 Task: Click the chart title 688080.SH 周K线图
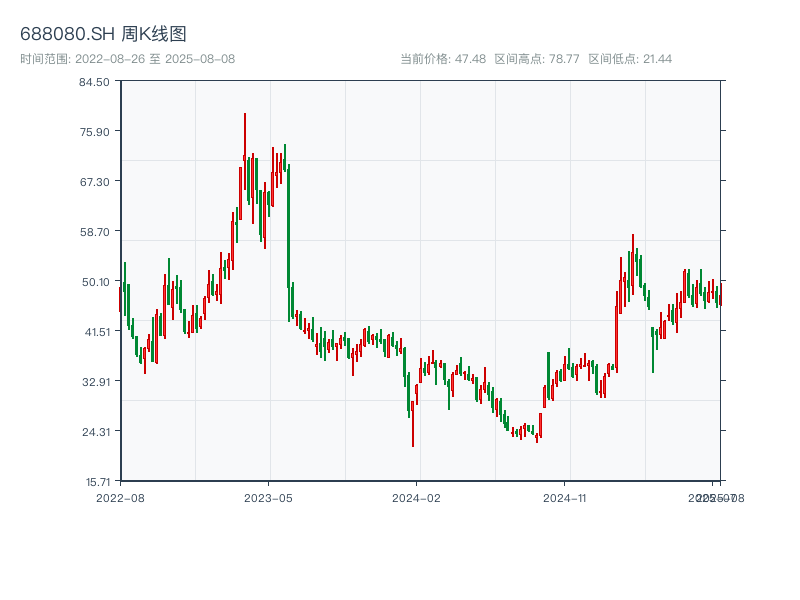(x=103, y=34)
